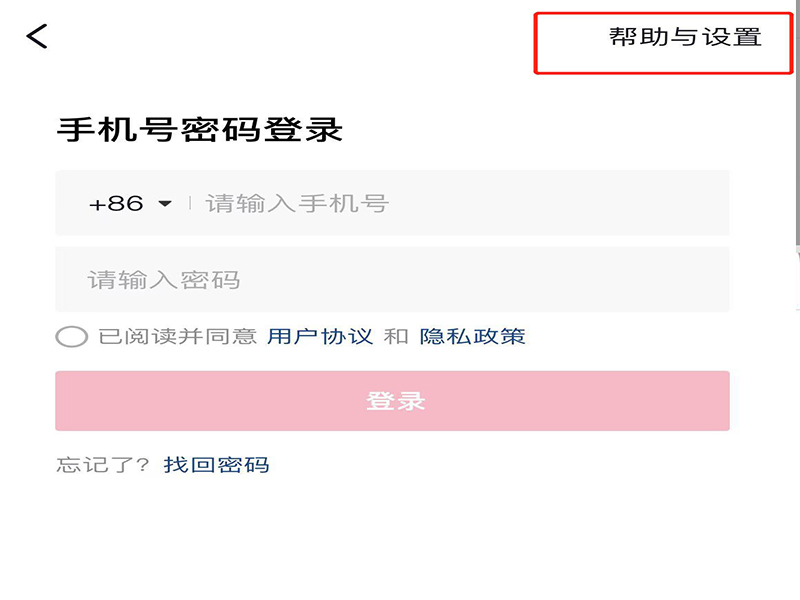800x600 pixels.
Task: Select the +86 country code
Action: pos(116,203)
